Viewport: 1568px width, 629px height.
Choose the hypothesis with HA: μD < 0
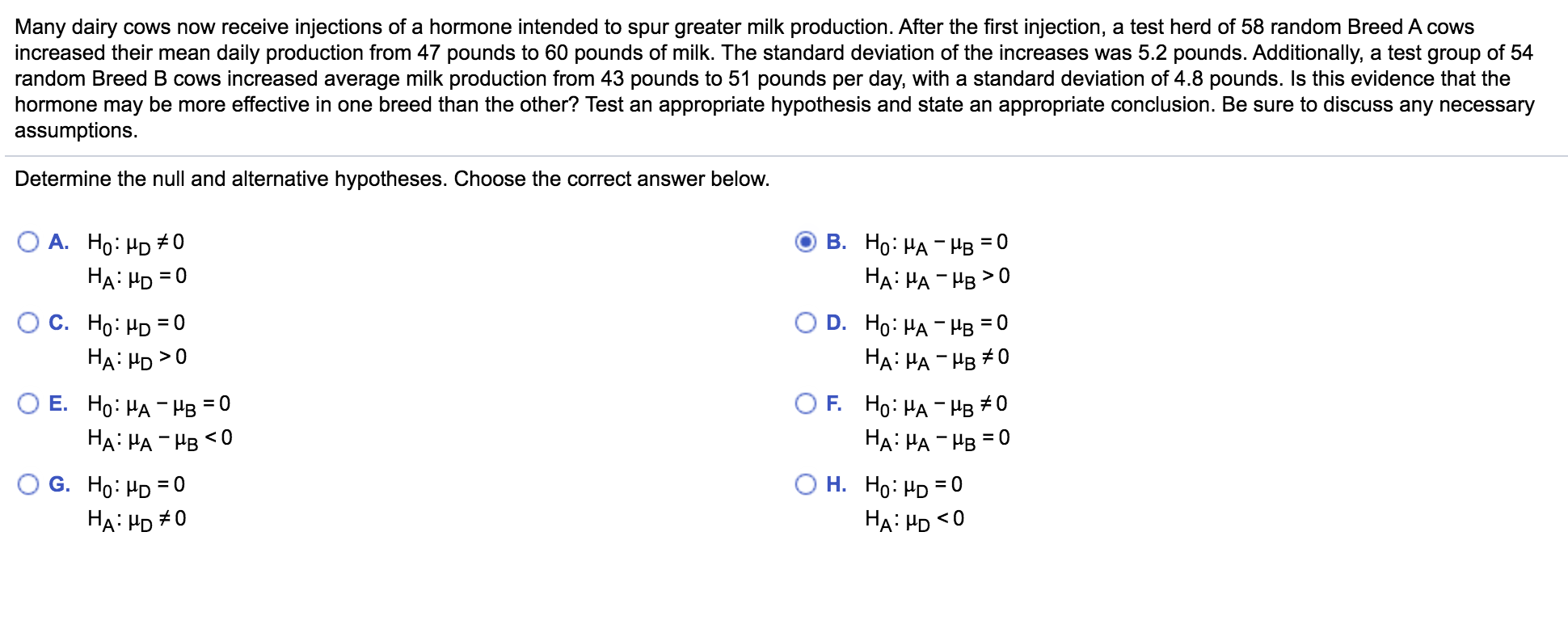pyautogui.click(x=806, y=484)
